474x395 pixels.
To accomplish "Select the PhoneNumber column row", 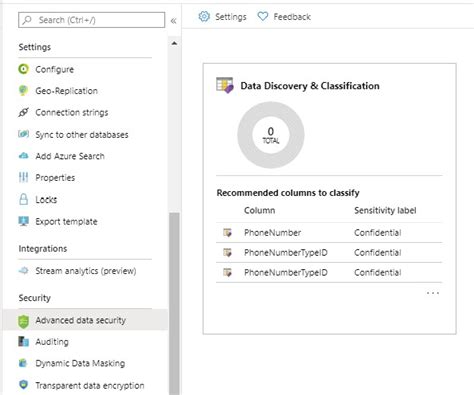I will click(329, 232).
